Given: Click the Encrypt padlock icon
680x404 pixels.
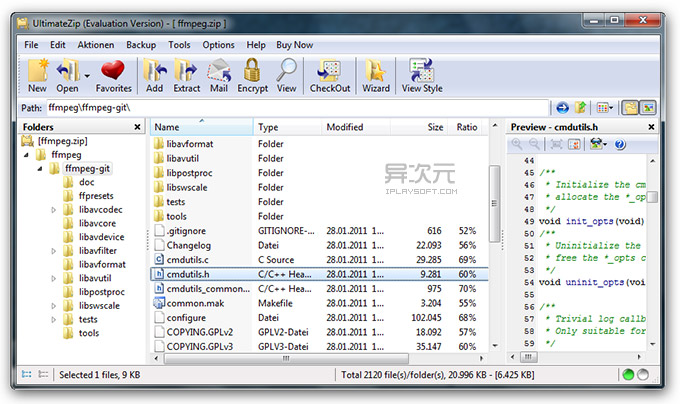Looking at the screenshot, I should (x=252, y=76).
